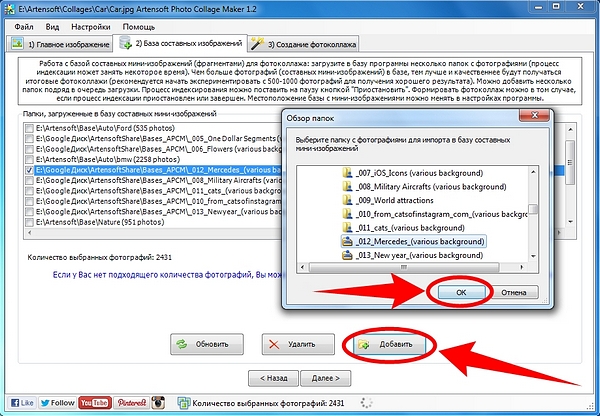Open the Файл menu

tap(24, 27)
